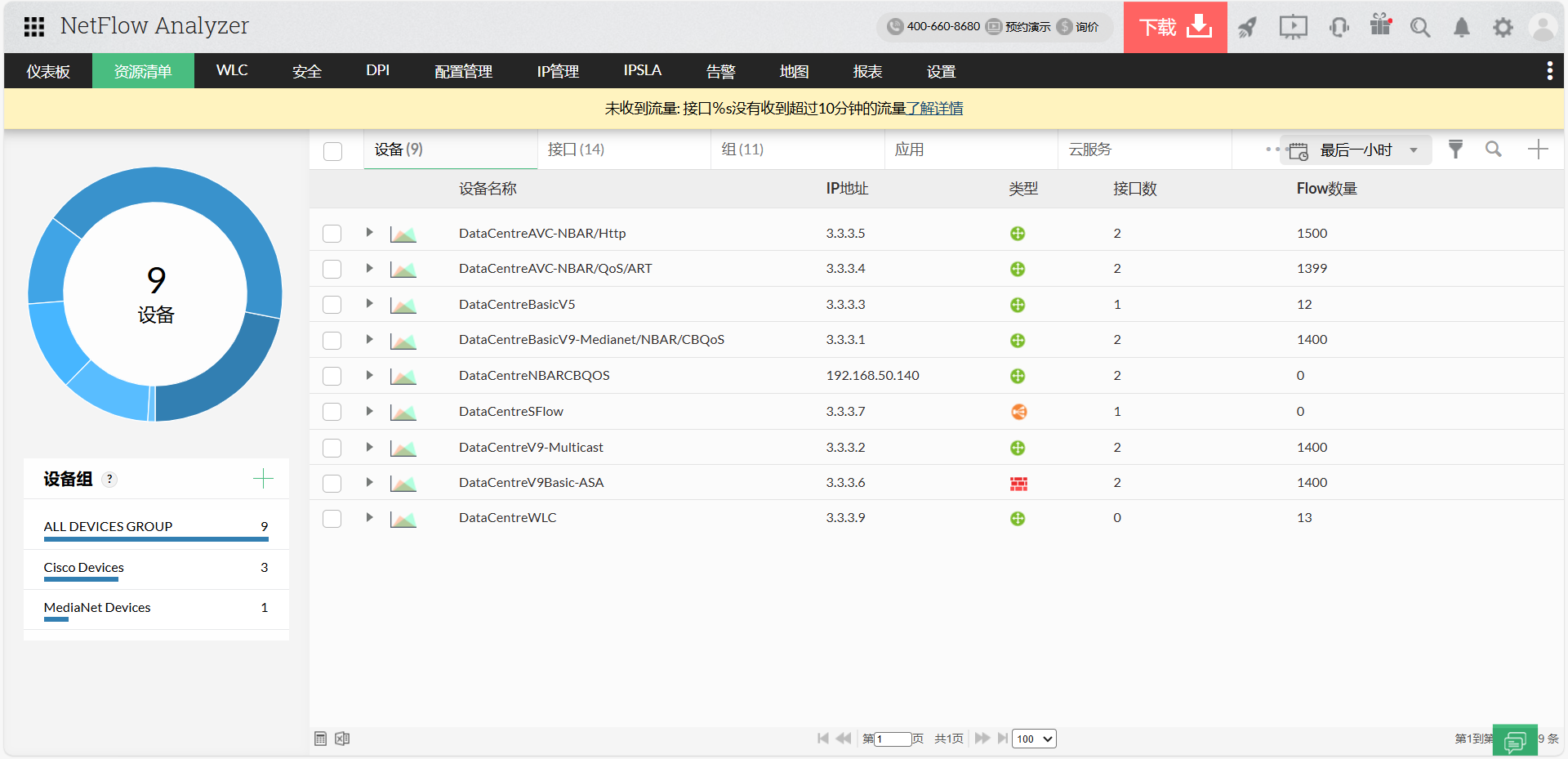Viewport: 1568px width, 759px height.
Task: Click the filter funnel icon
Action: 1455,150
